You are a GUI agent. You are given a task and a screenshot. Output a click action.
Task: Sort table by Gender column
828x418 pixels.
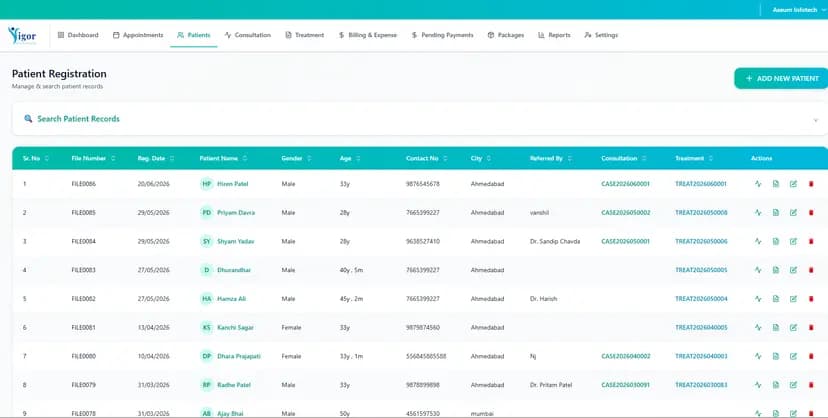[x=309, y=158]
